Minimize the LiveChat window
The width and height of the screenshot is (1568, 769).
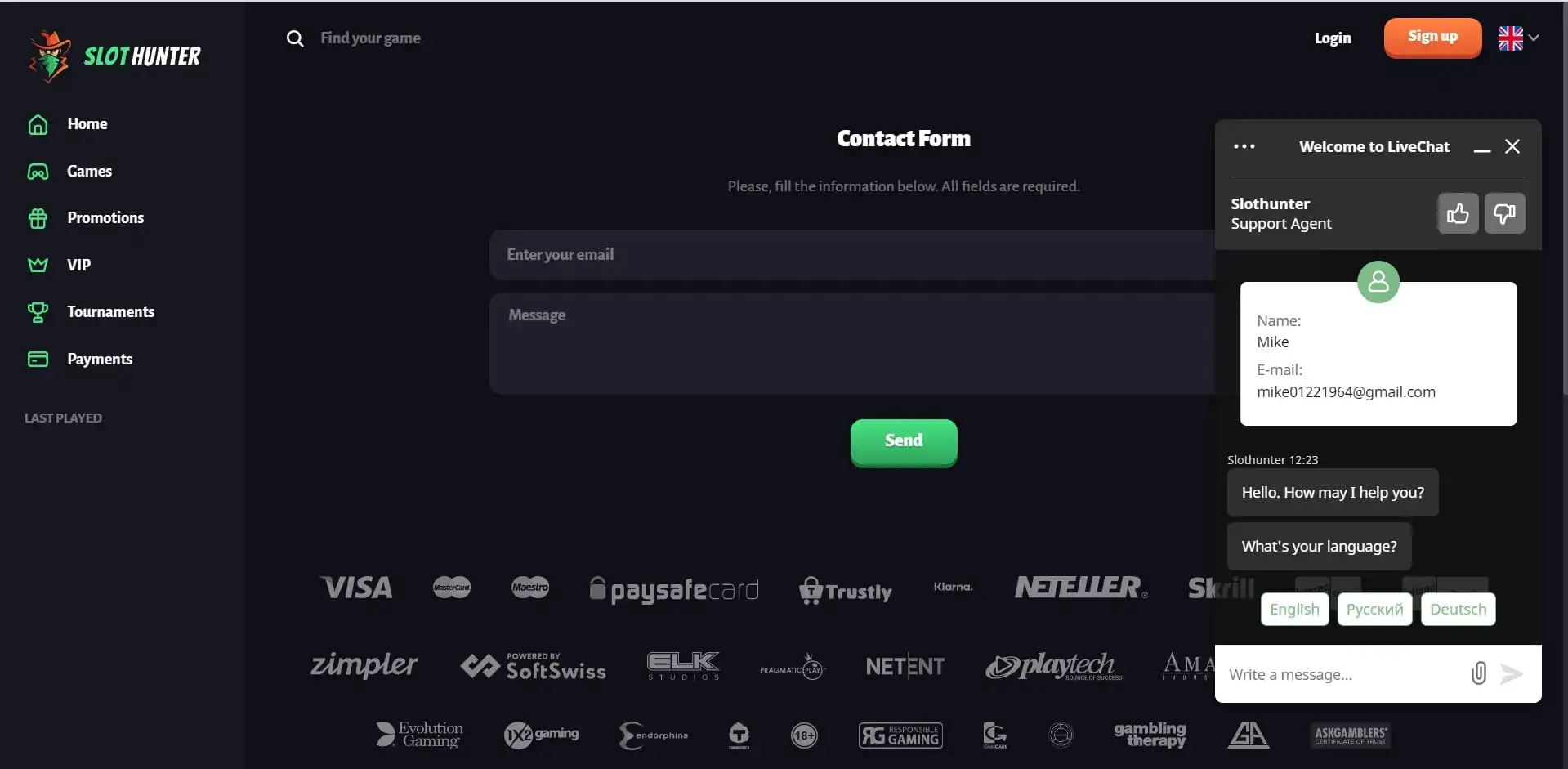click(x=1482, y=147)
